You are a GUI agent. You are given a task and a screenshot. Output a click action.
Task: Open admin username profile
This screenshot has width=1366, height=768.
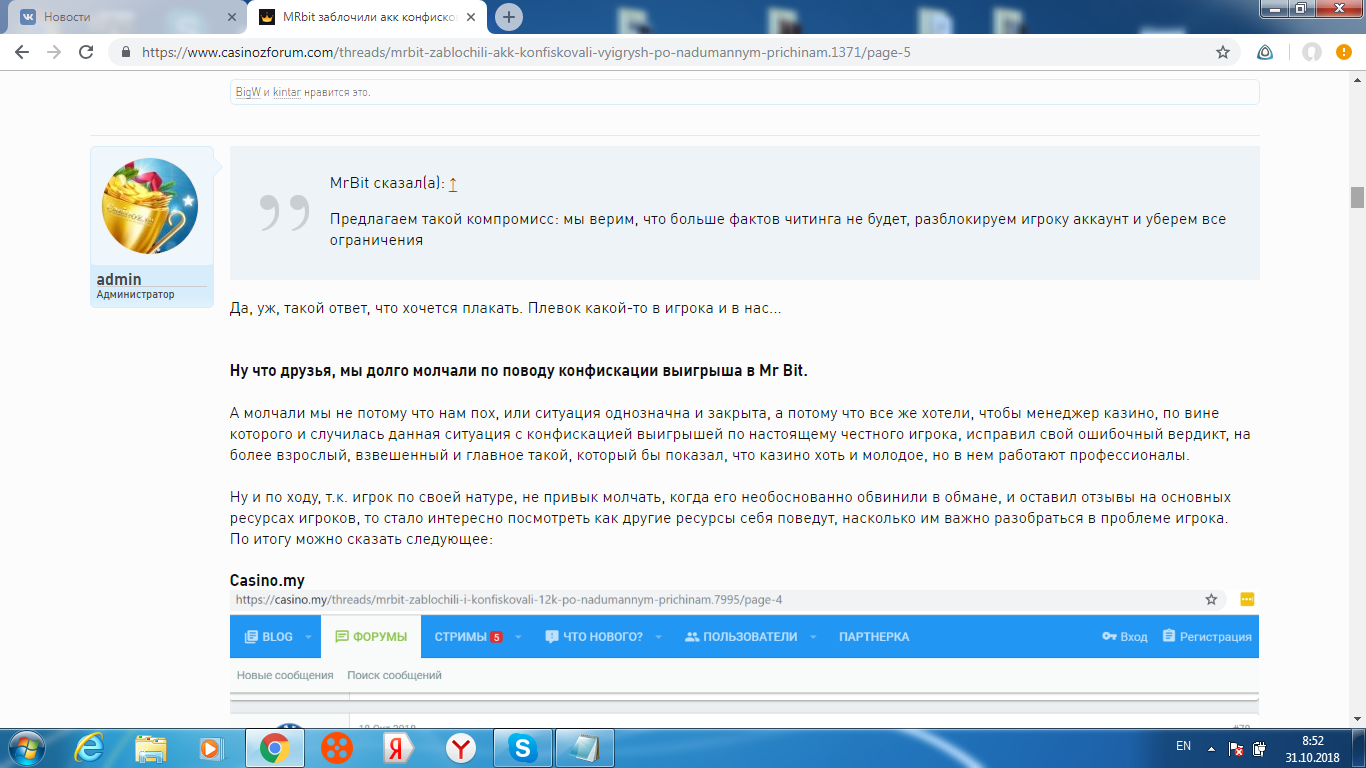[x=119, y=279]
